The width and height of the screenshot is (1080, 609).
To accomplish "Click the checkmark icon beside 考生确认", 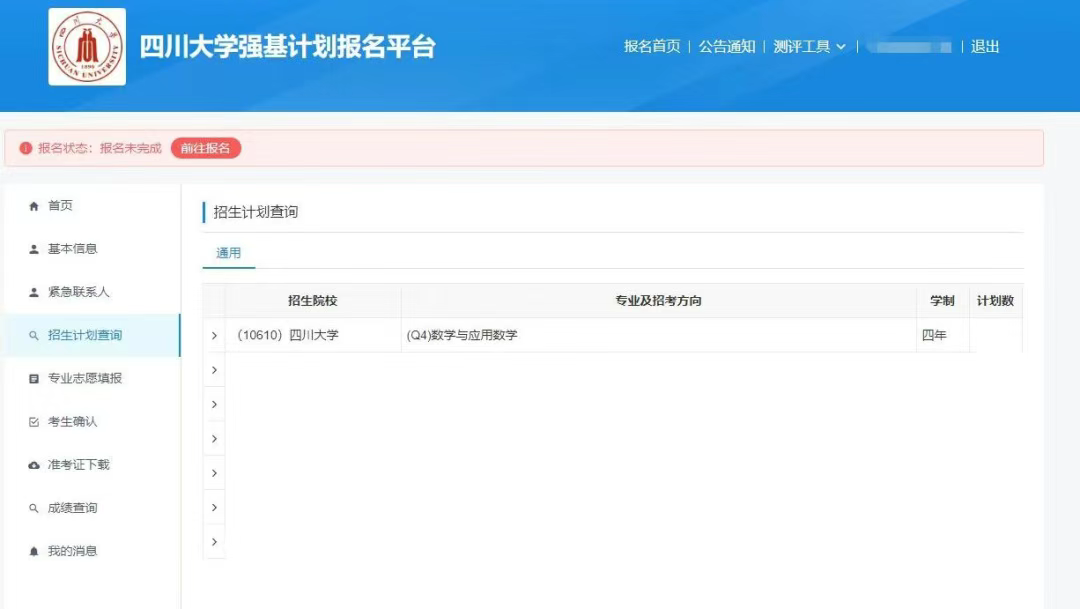I will click(x=34, y=422).
